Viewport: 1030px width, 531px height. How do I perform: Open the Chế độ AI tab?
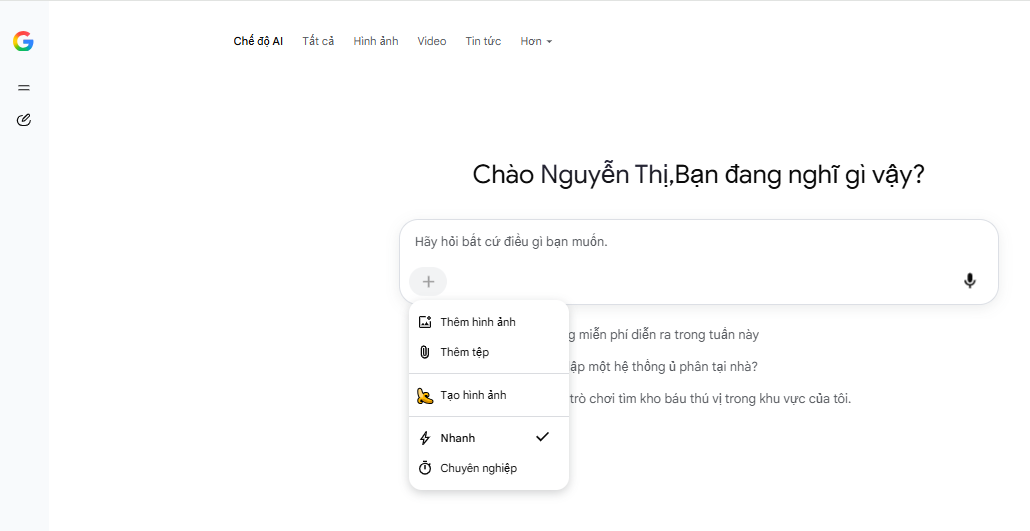click(258, 41)
